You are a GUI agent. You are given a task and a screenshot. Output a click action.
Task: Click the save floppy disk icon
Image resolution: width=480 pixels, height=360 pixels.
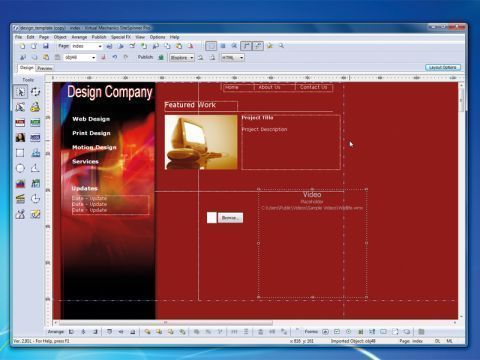point(46,46)
